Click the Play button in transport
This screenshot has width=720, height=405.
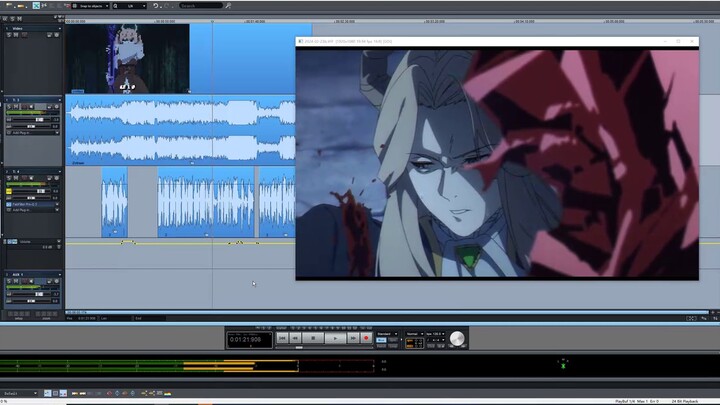[x=335, y=338]
